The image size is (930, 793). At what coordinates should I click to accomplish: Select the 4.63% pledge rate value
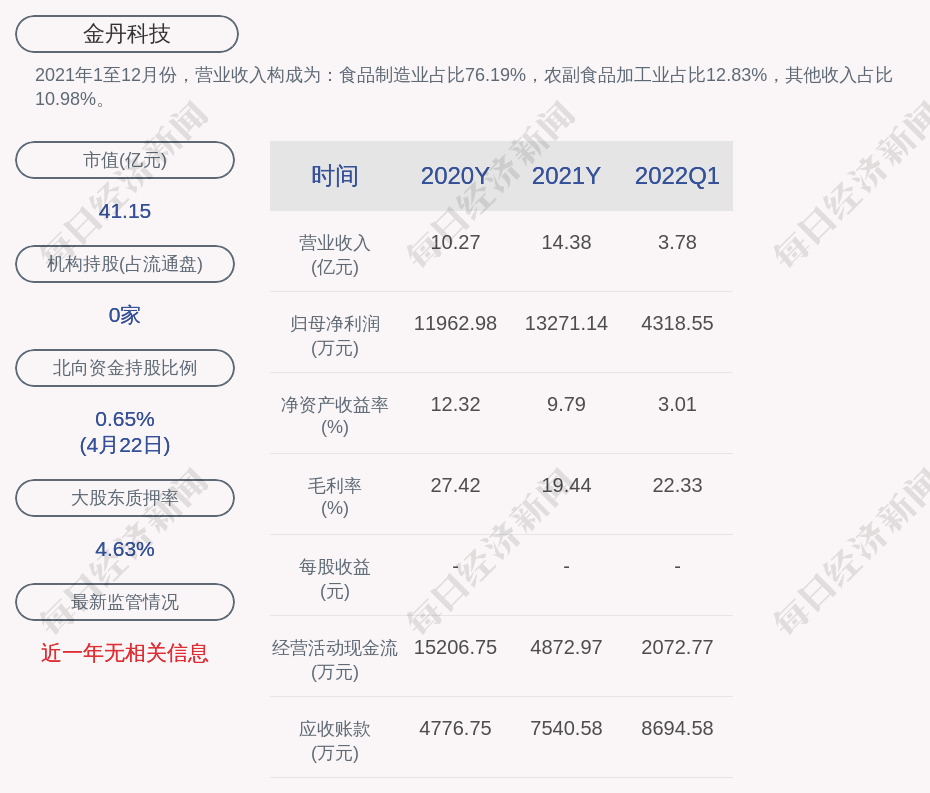point(125,549)
